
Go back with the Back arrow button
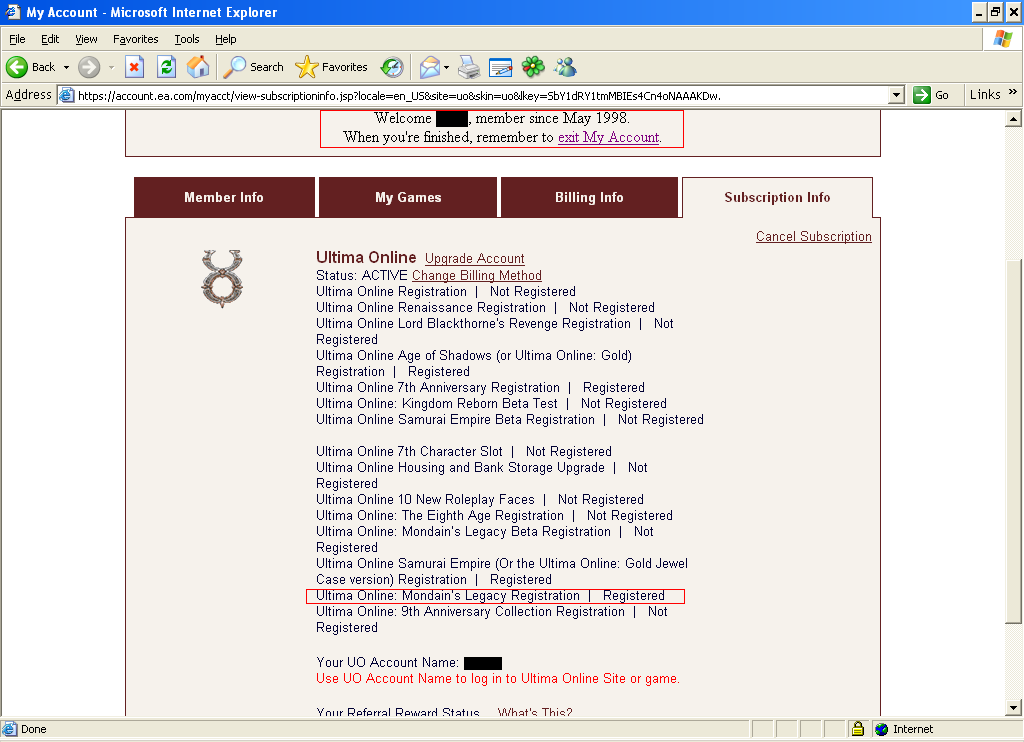click(31, 67)
